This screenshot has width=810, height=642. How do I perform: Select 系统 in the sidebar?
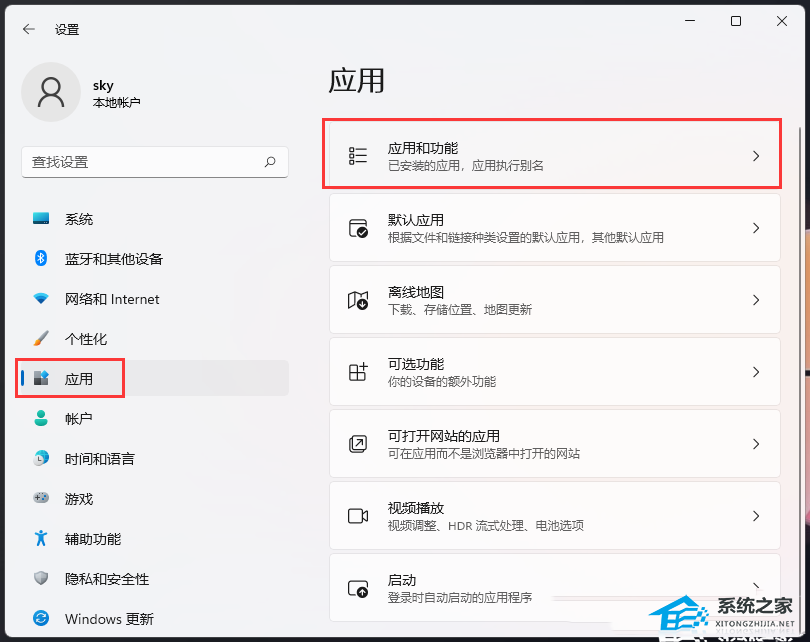coord(154,219)
